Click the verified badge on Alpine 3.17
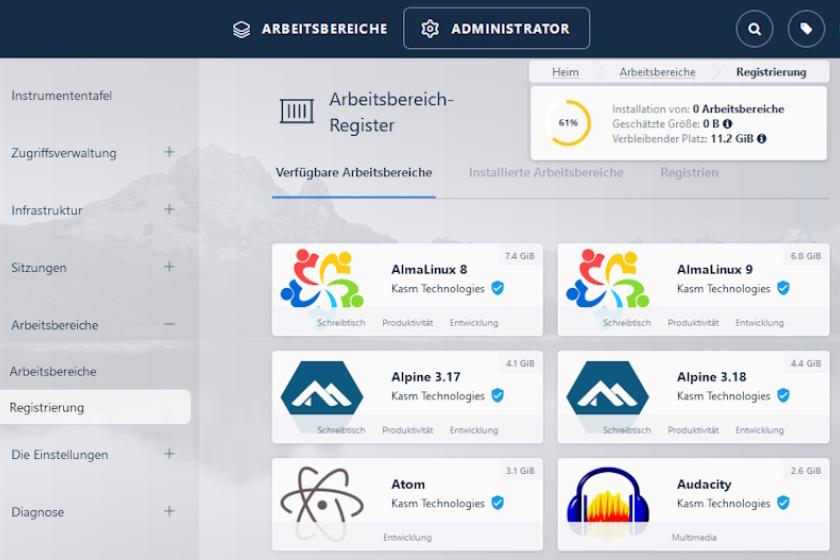The height and width of the screenshot is (560, 840). [x=498, y=395]
